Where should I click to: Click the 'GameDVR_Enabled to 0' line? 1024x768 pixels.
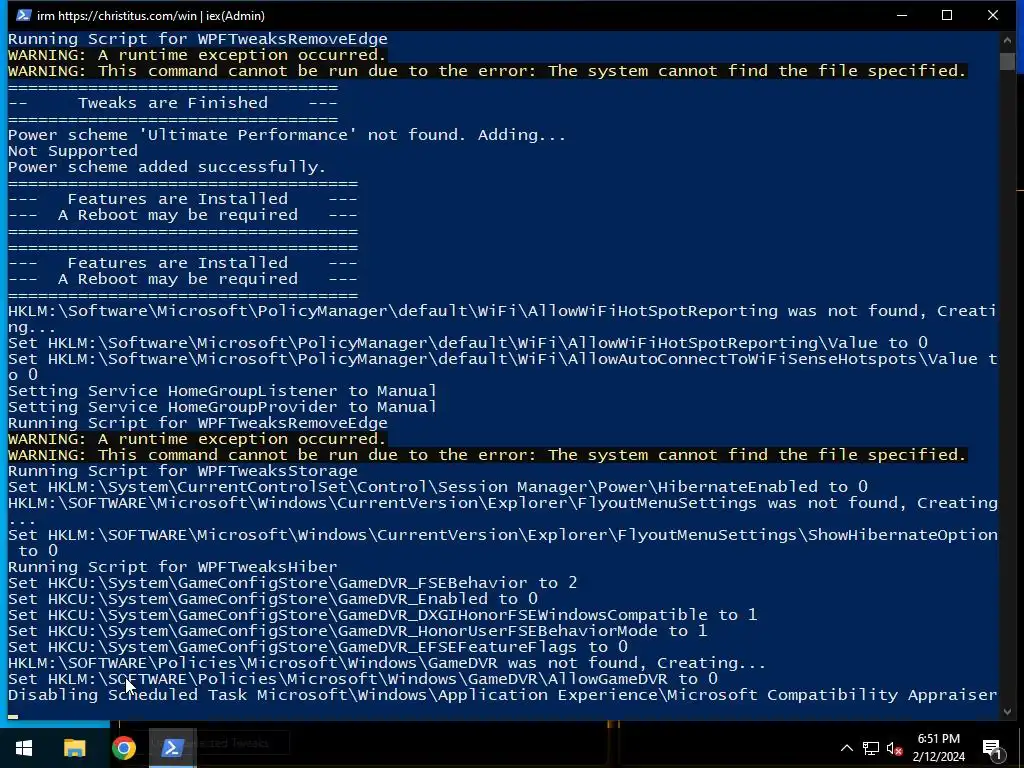point(273,599)
